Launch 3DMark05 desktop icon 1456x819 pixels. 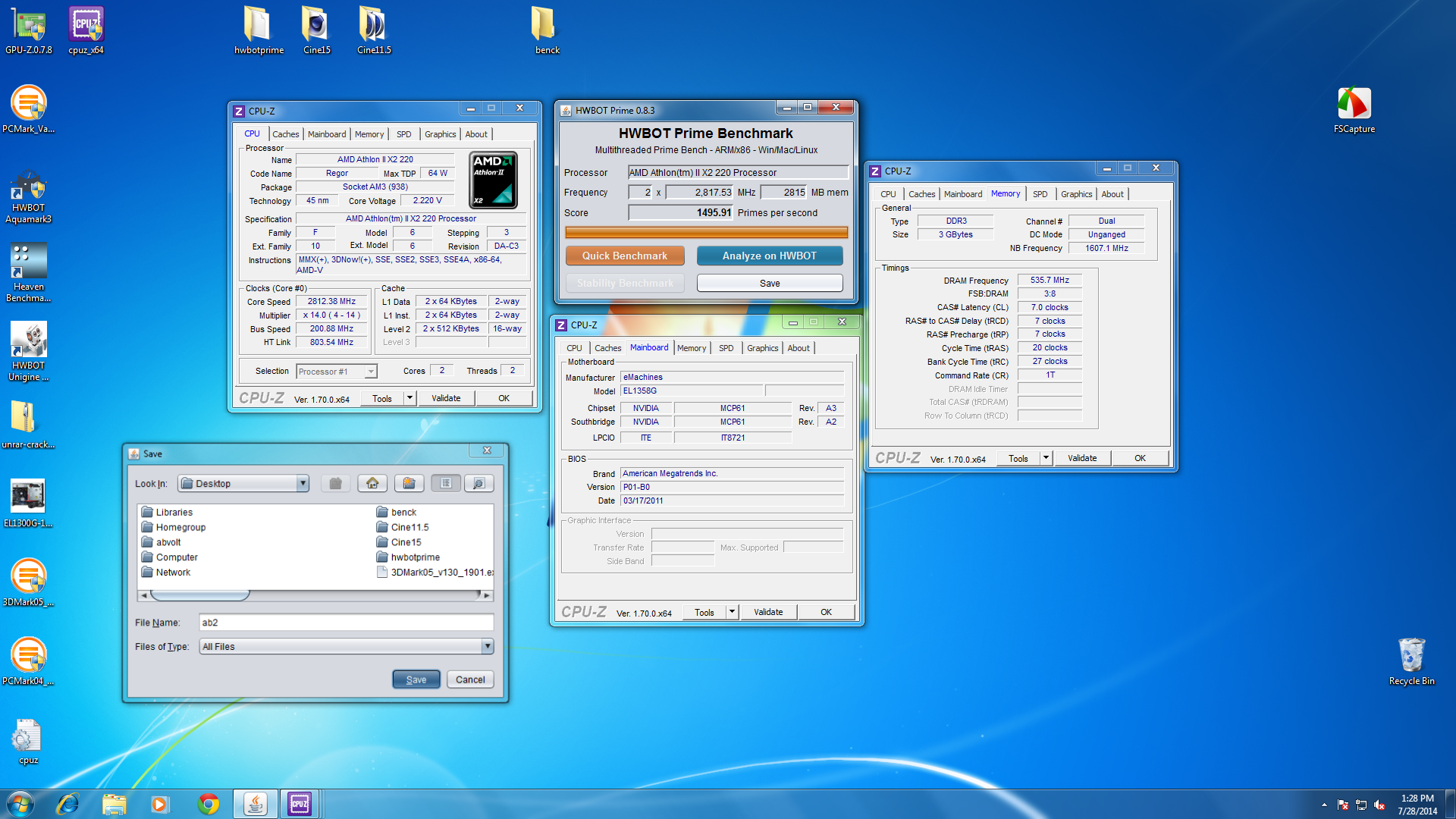[x=29, y=582]
